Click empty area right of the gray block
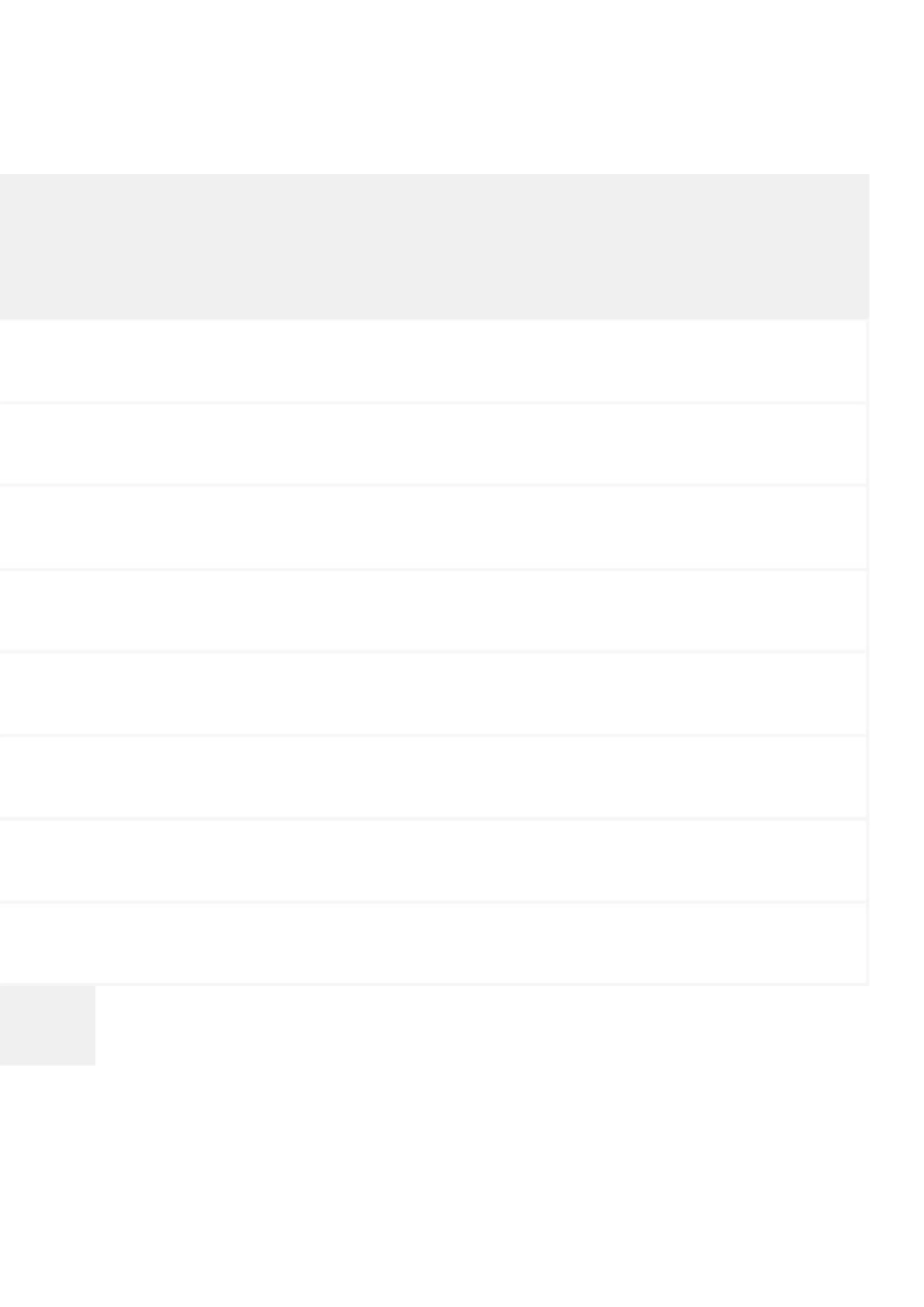Screen dimensions: 924x1307 pyautogui.click(x=486, y=1025)
